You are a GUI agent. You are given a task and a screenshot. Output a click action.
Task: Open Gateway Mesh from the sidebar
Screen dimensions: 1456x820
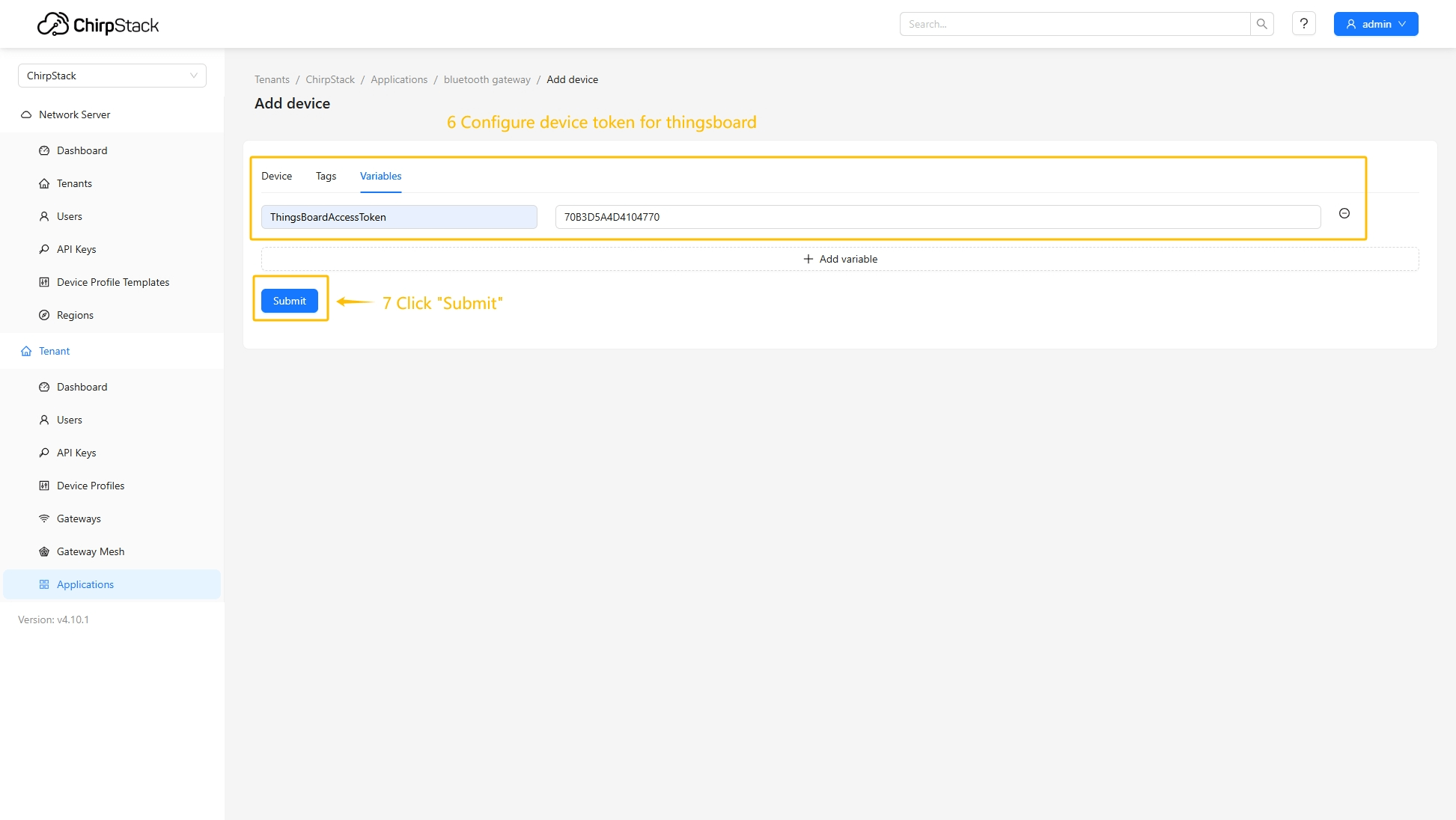point(91,551)
